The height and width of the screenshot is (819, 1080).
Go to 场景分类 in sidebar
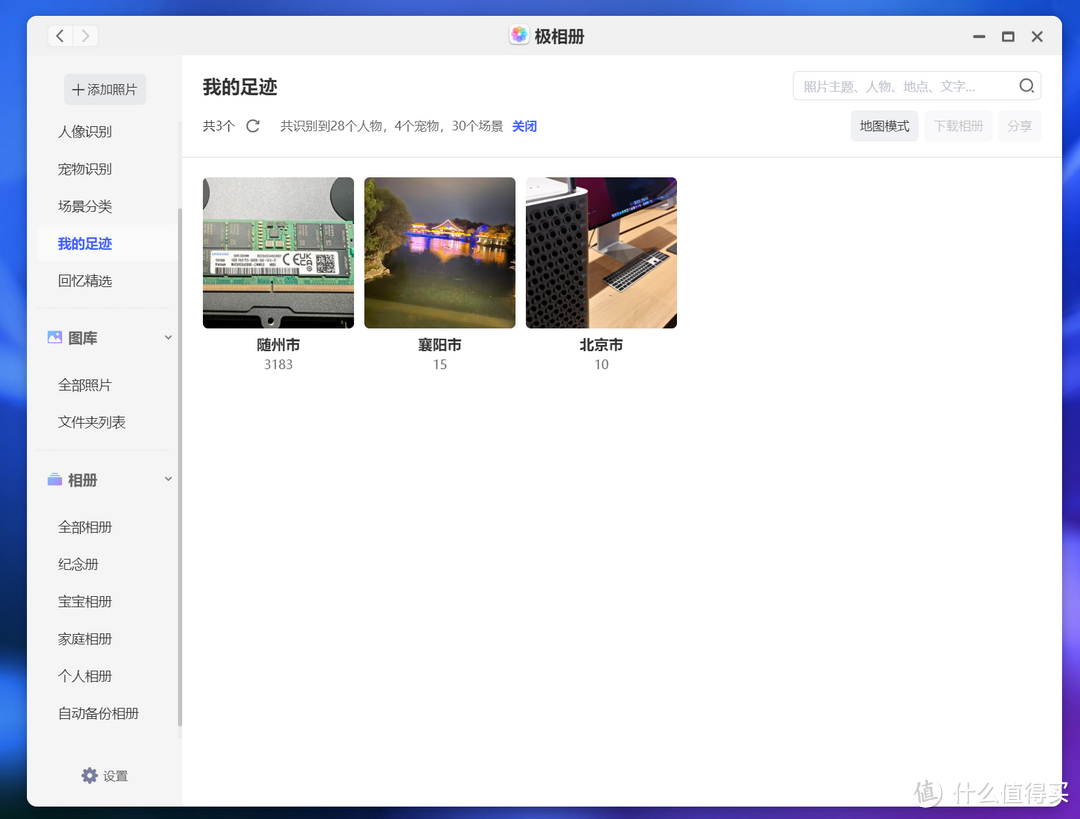pyautogui.click(x=85, y=206)
